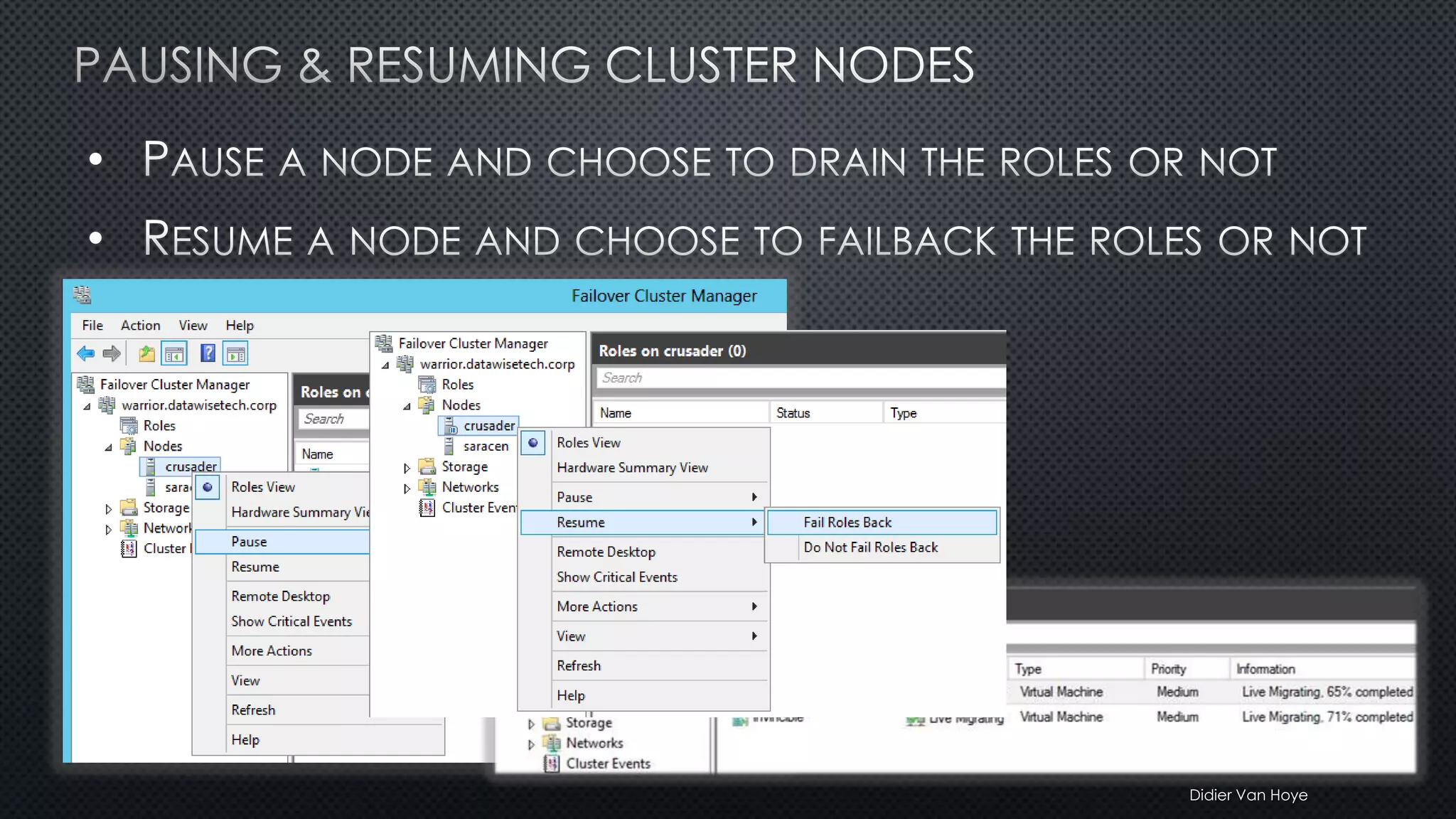The height and width of the screenshot is (819, 1456).
Task: Click the paused crusader node server icon
Action: (x=450, y=426)
